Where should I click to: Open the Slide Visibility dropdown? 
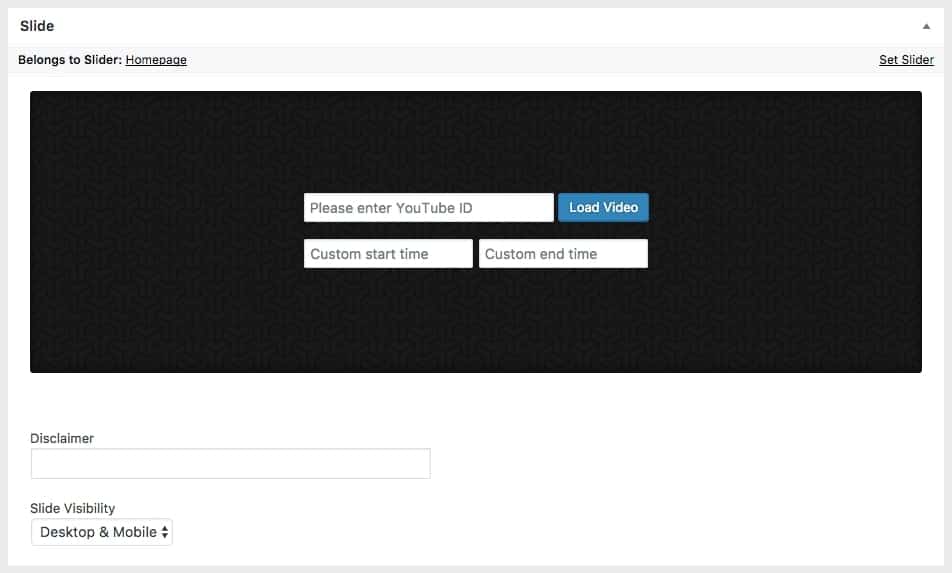[102, 532]
